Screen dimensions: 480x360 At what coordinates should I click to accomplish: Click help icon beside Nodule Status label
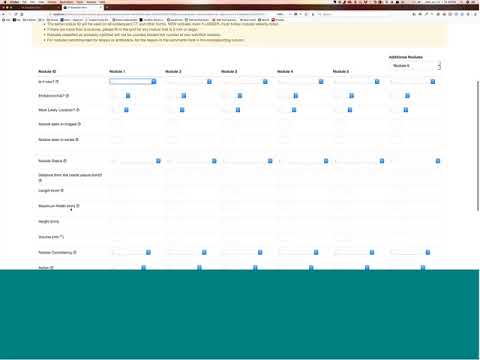tap(65, 161)
